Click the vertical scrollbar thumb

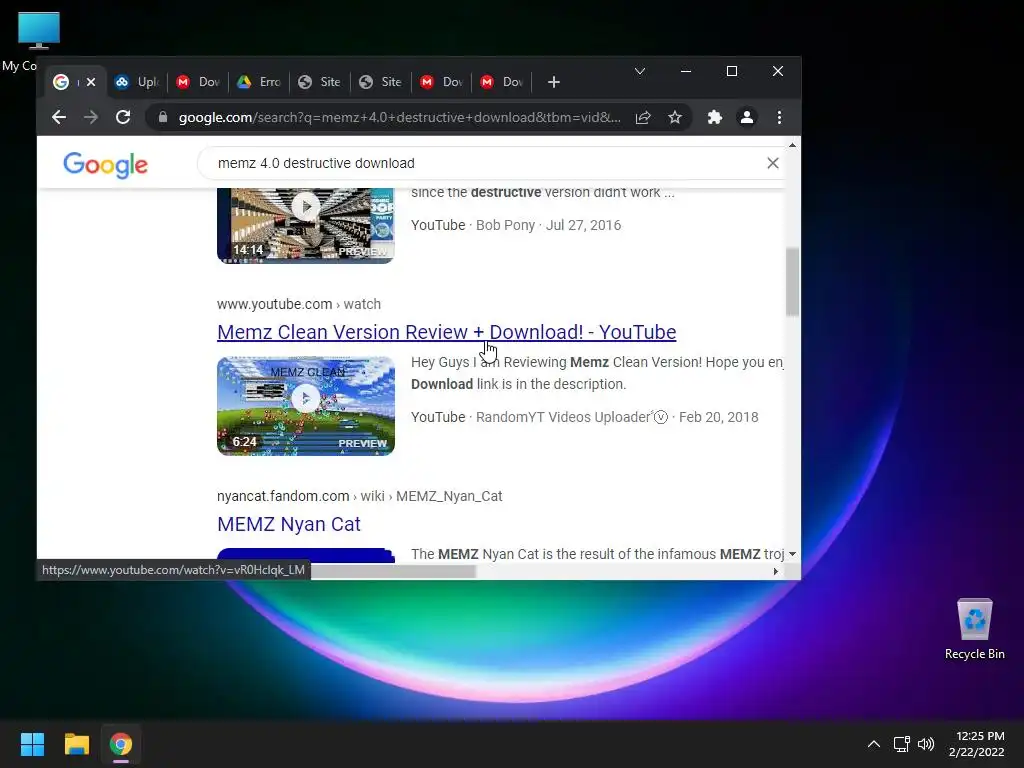pos(792,282)
